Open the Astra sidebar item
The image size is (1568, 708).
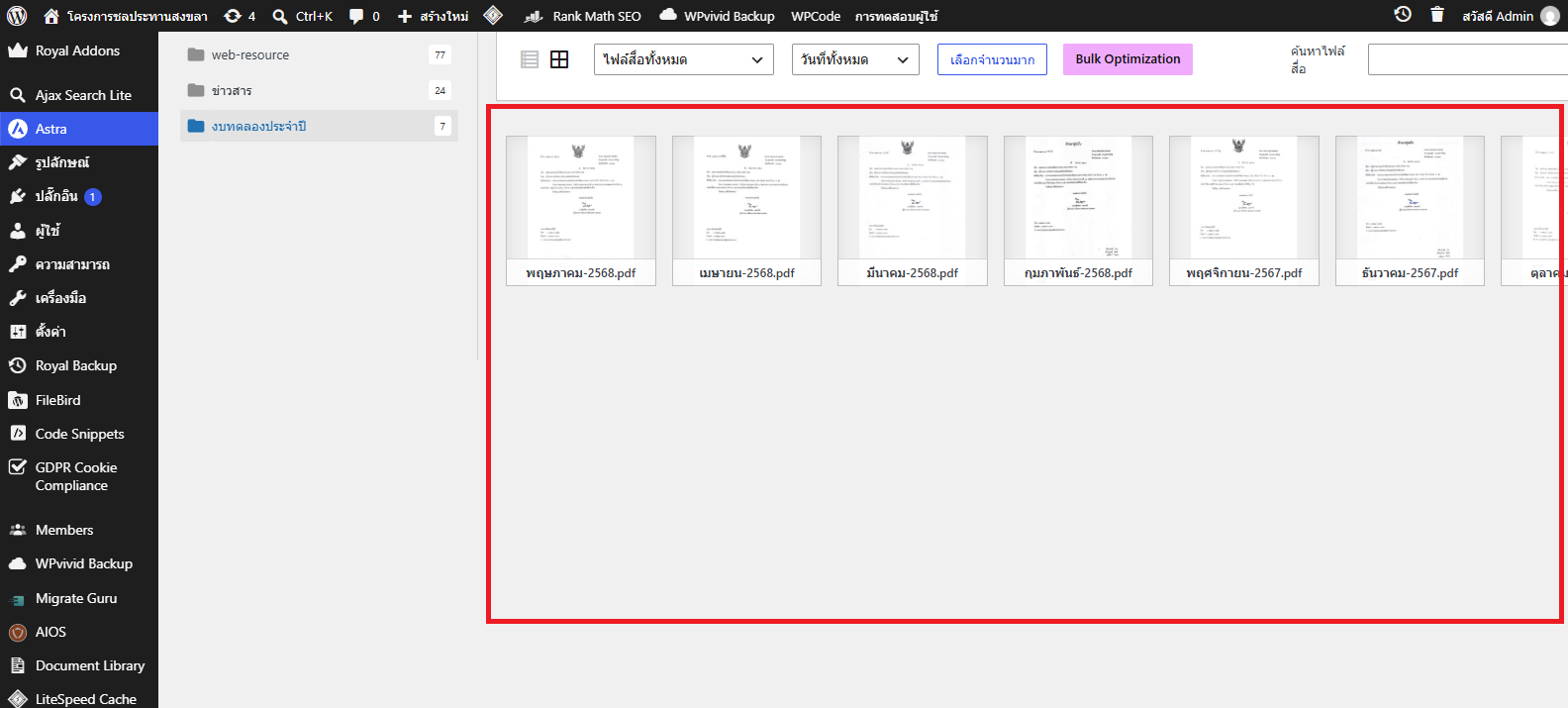click(x=79, y=129)
